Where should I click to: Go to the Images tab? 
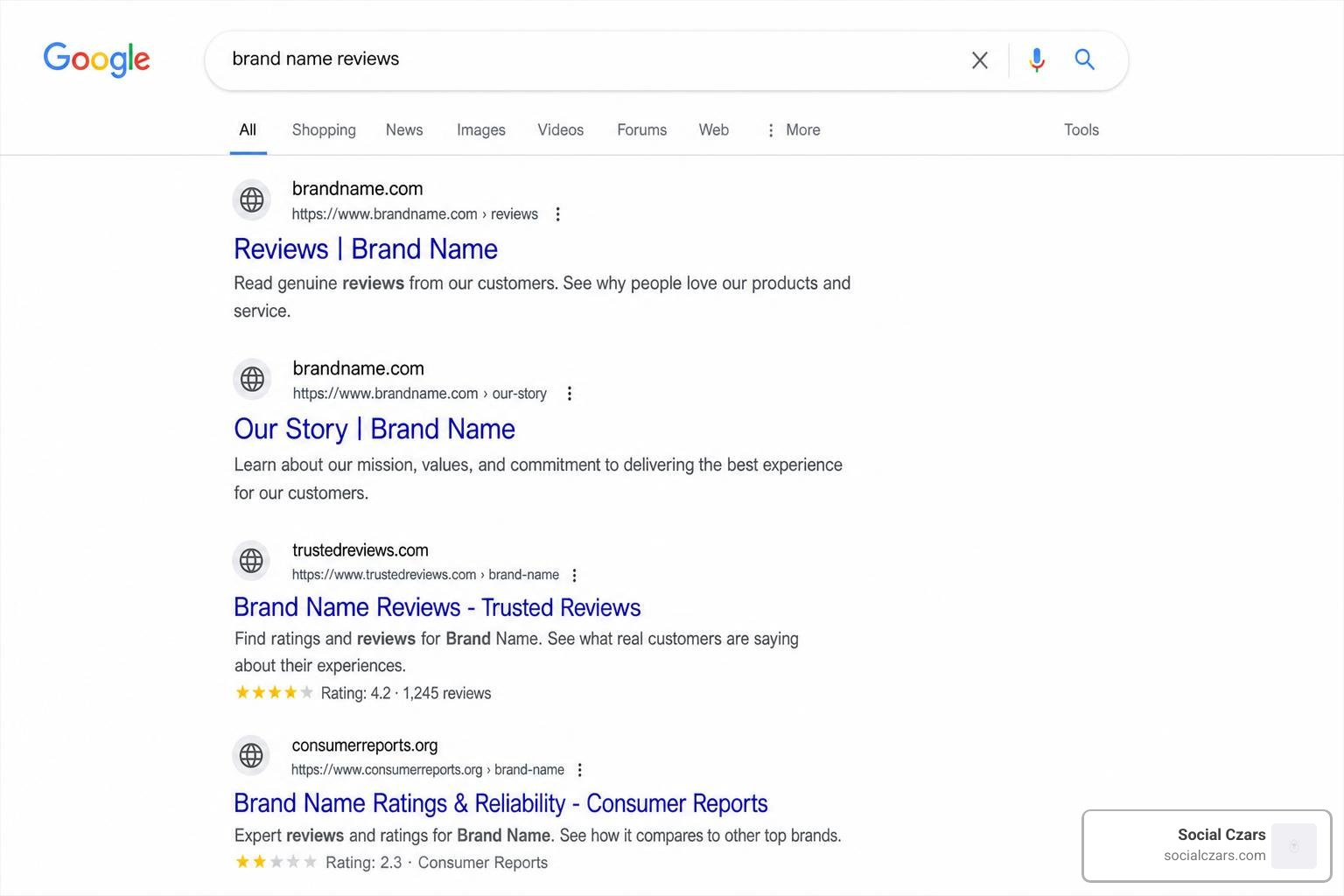coord(481,130)
